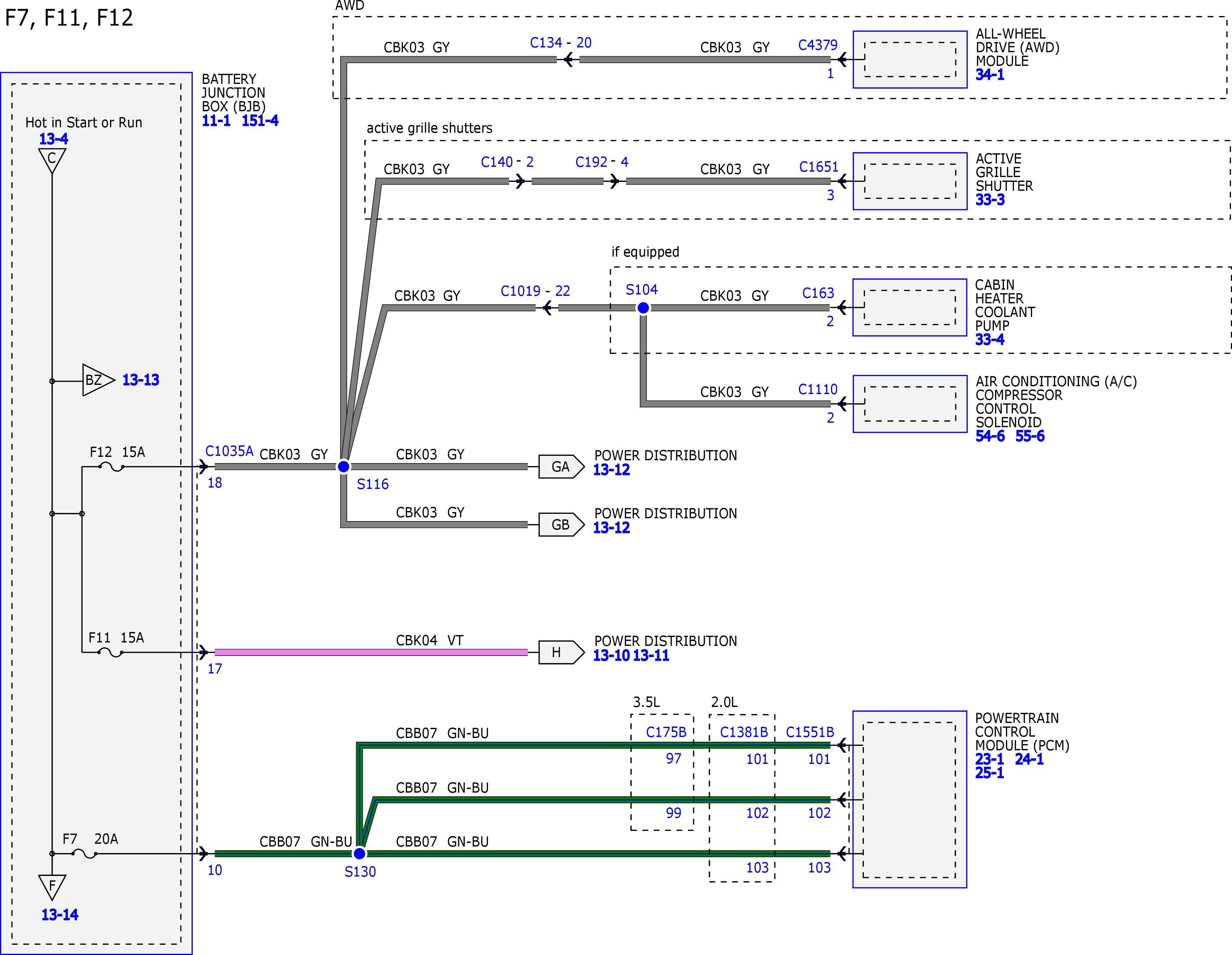The width and height of the screenshot is (1232, 955).
Task: Click connector label C1651
Action: click(x=819, y=167)
